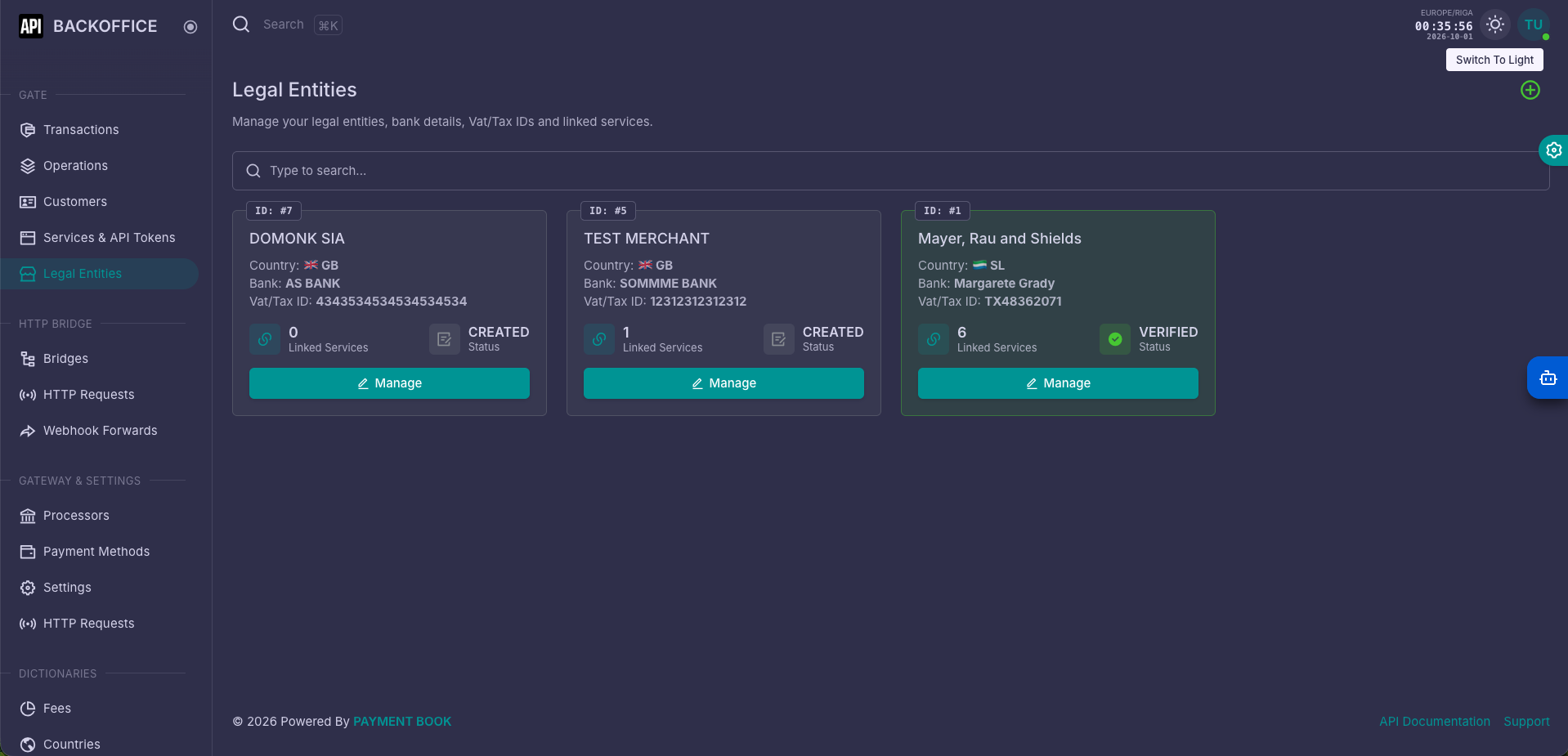
Task: Switch to light theme via sun icon
Action: (x=1495, y=25)
